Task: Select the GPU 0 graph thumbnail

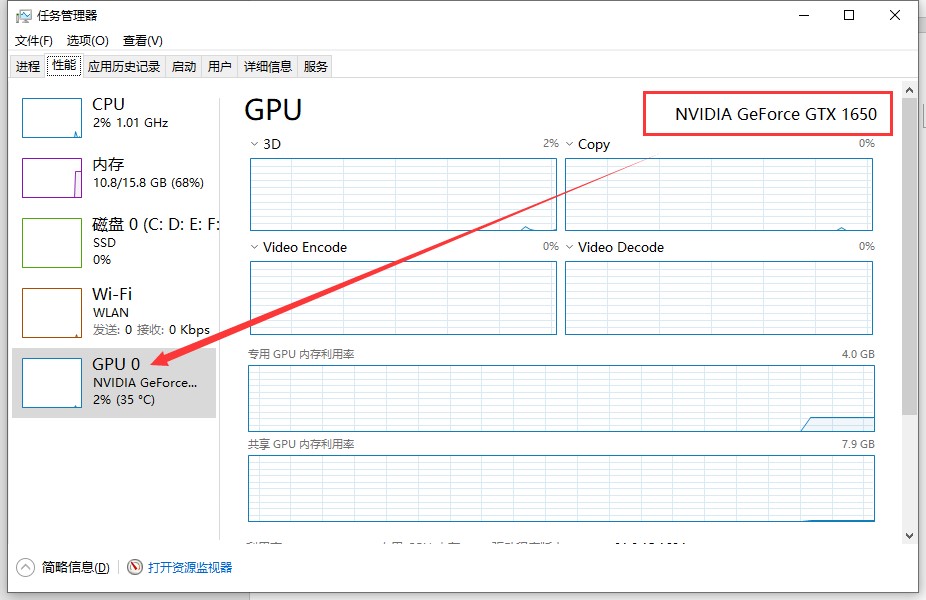Action: [52, 383]
